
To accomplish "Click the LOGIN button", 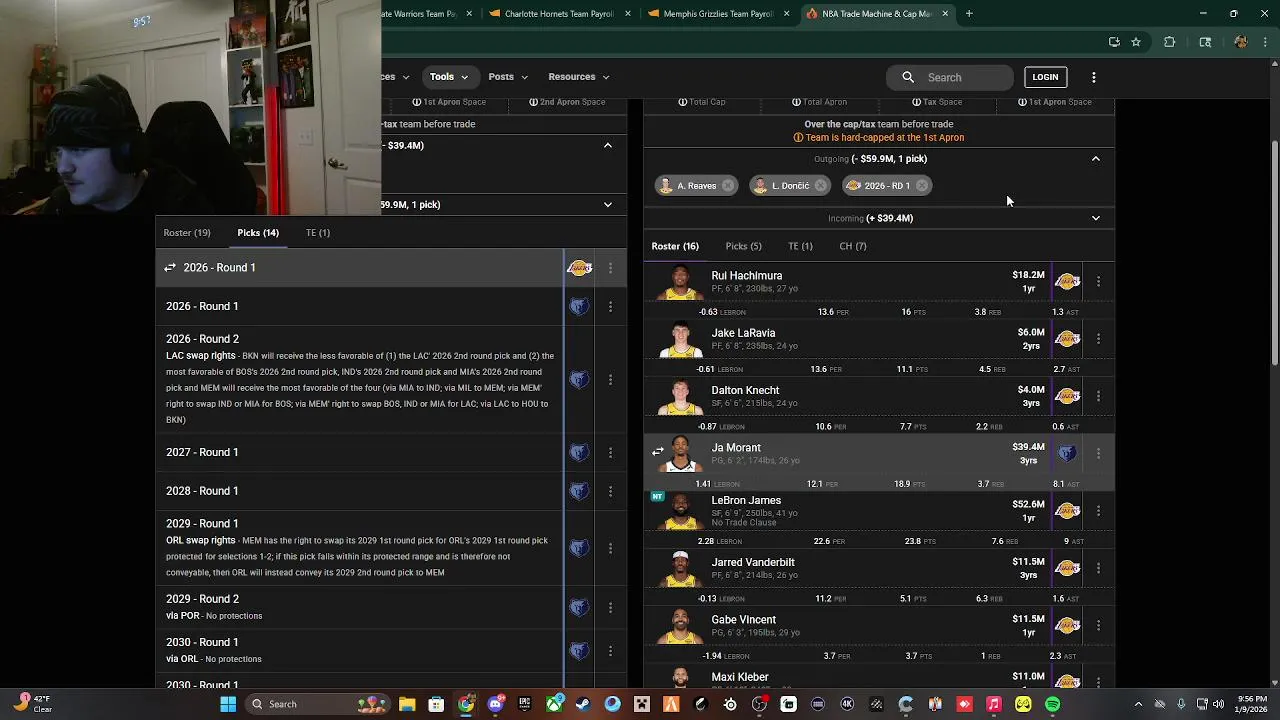I will [x=1045, y=77].
